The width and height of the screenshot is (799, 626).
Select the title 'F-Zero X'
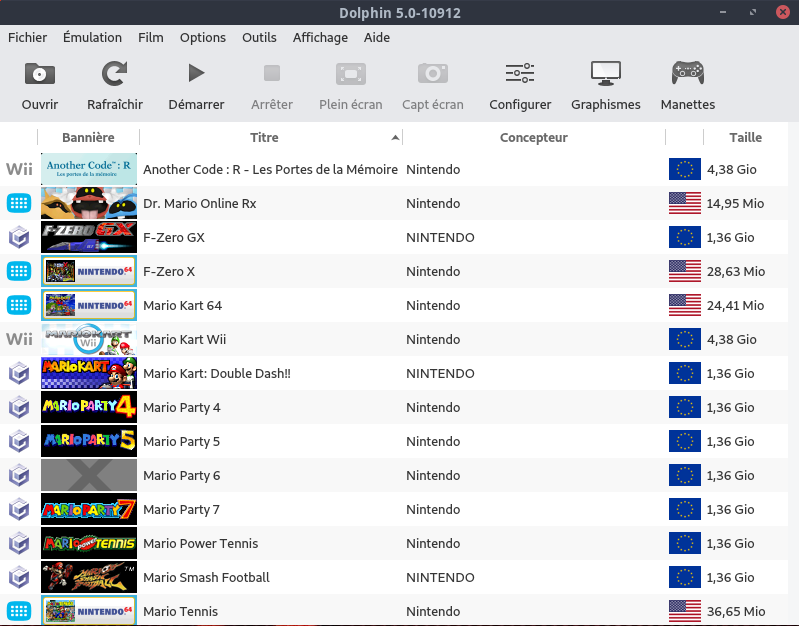[x=169, y=271]
